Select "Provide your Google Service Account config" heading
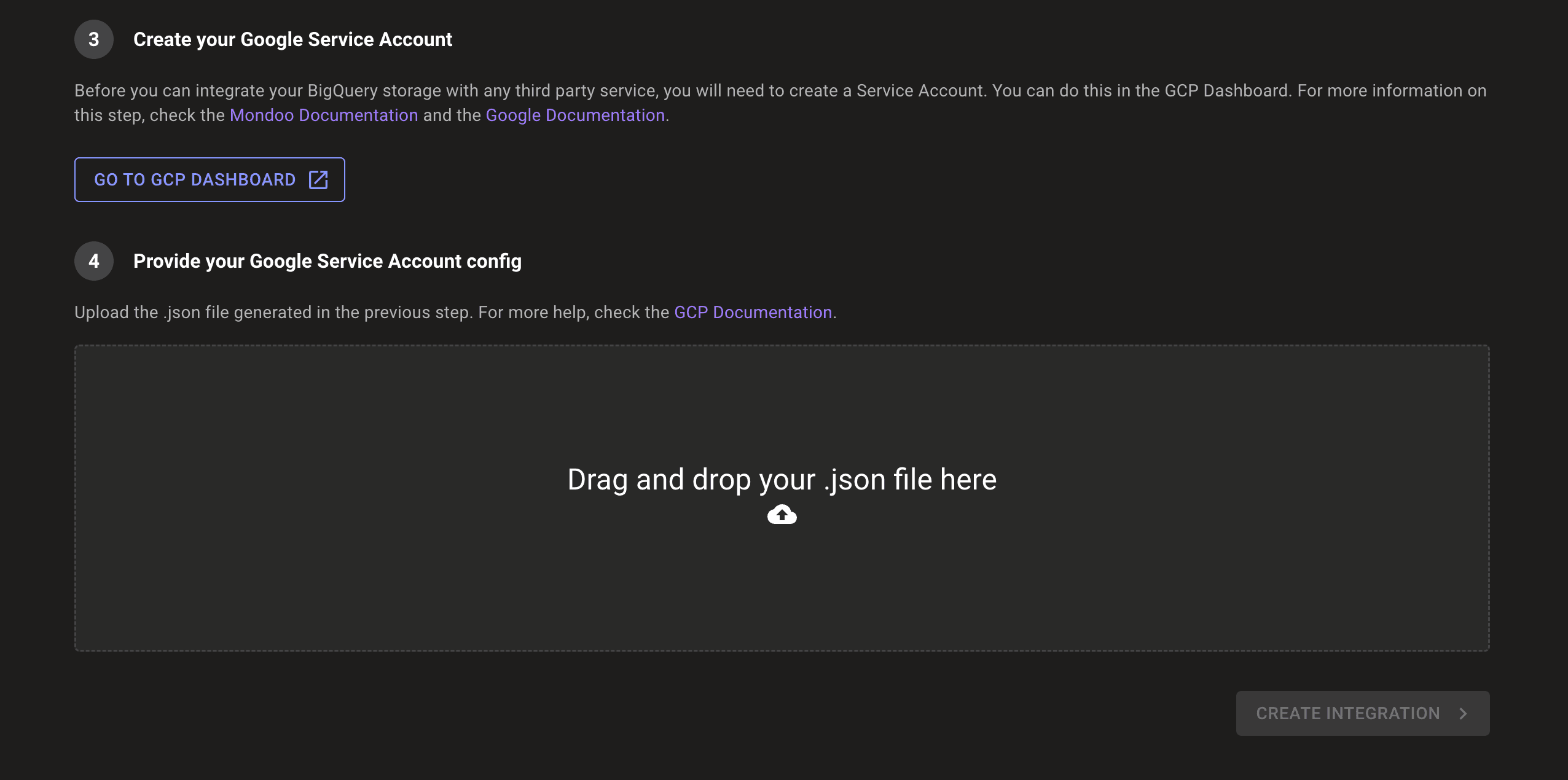 click(x=327, y=261)
